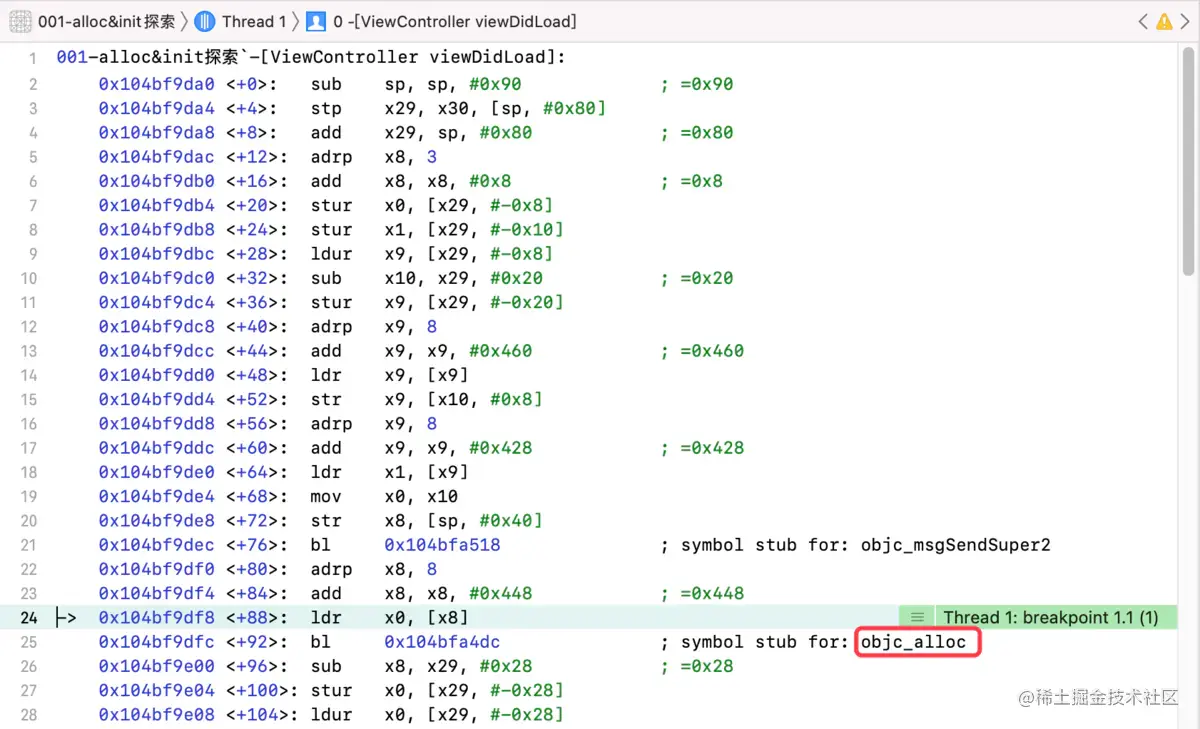Go to the previous issue arrow
The height and width of the screenshot is (729, 1200).
(1143, 21)
